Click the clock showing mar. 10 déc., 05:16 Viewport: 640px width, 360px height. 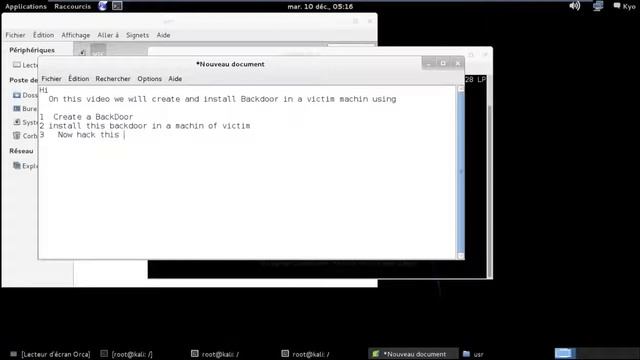tap(320, 7)
